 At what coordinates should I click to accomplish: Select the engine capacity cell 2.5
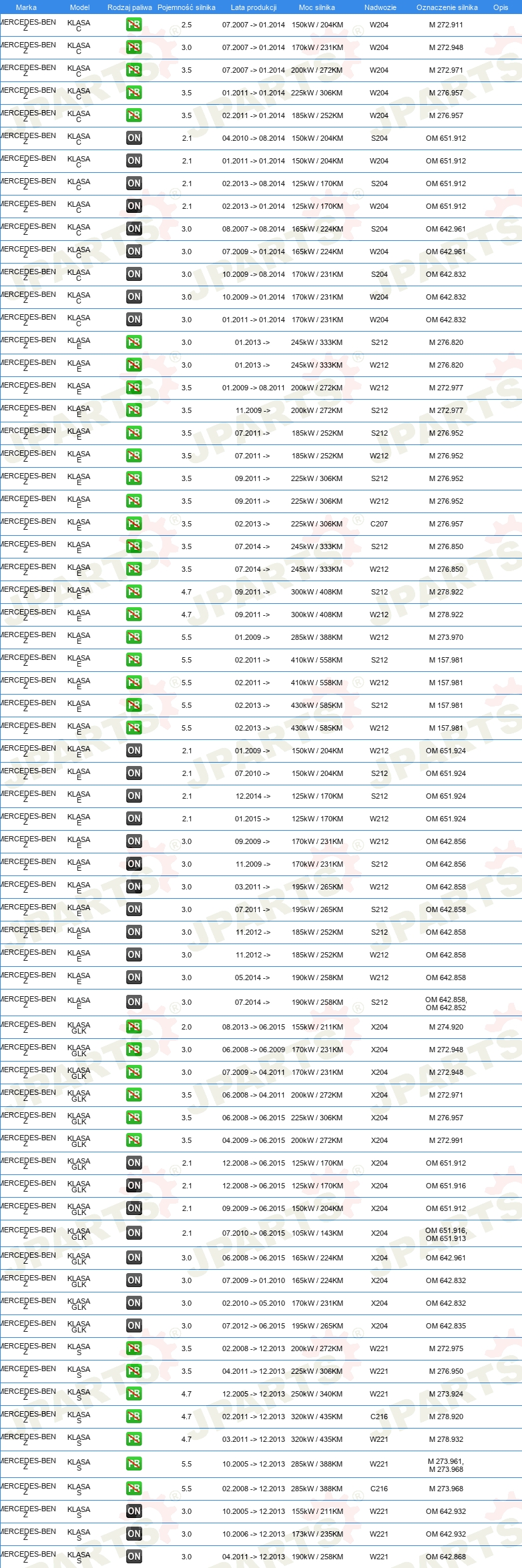pos(187,25)
